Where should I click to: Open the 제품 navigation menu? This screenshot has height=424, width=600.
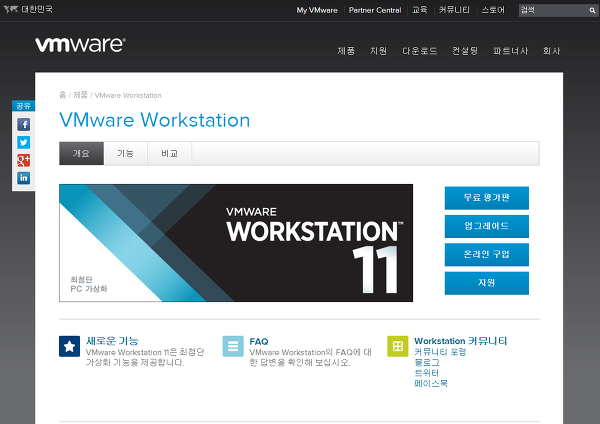tap(346, 51)
